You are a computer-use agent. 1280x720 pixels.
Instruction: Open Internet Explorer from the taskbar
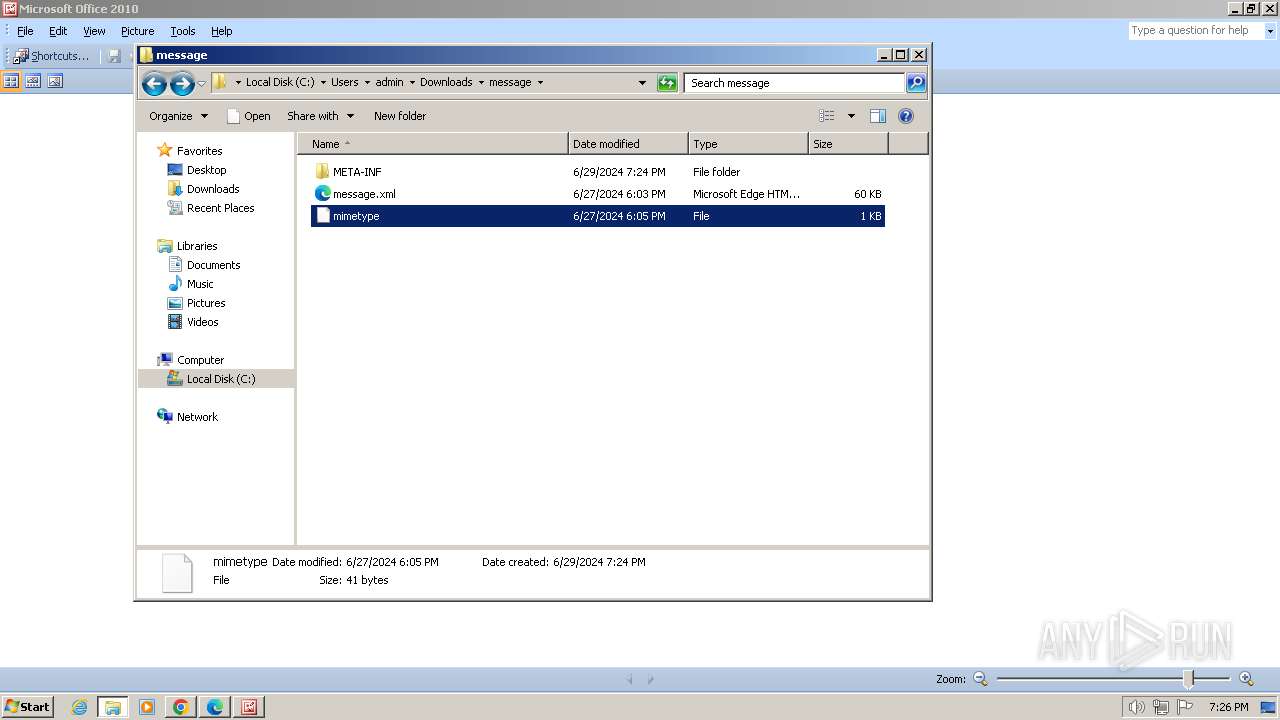tap(80, 707)
